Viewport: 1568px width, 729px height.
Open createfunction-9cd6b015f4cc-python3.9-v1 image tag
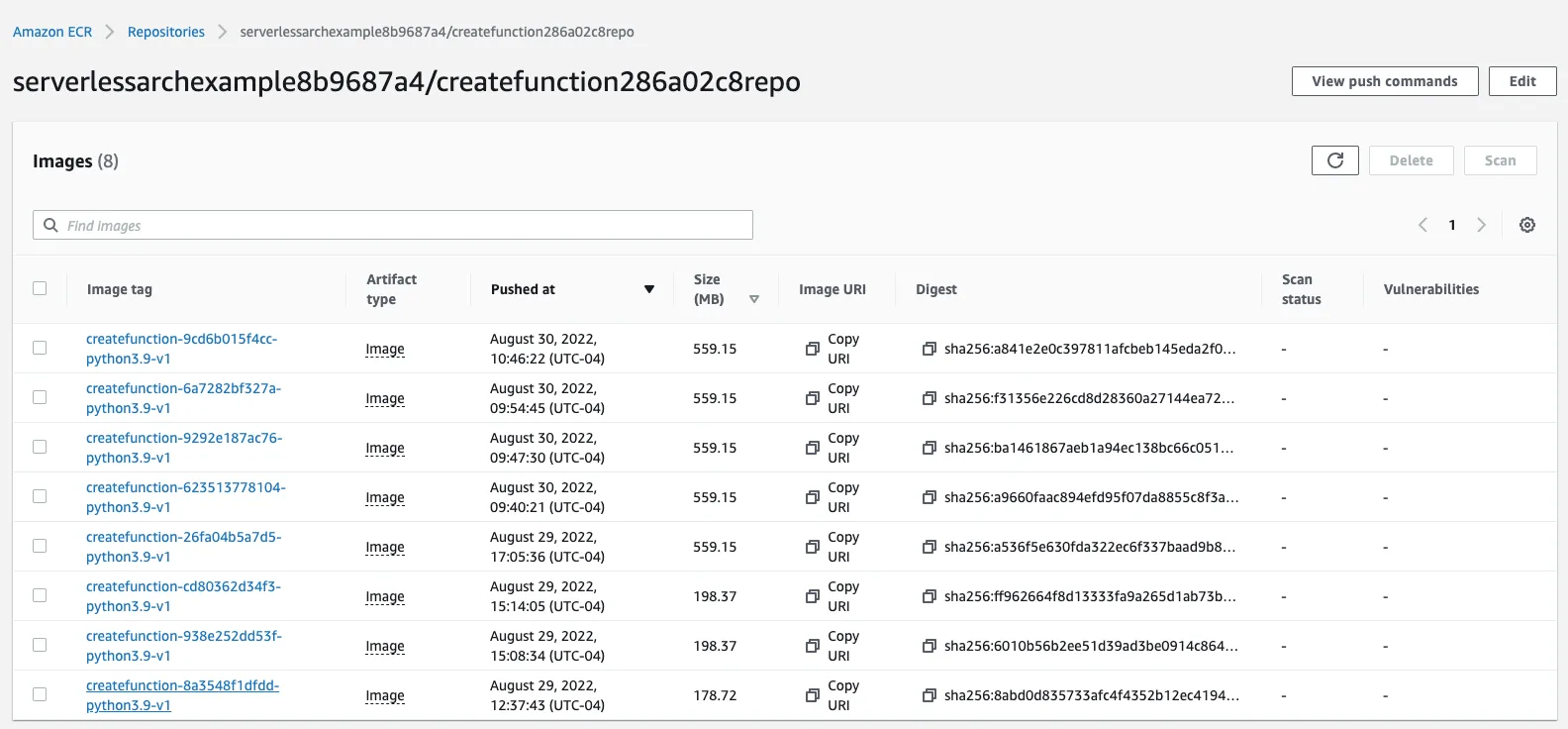181,349
